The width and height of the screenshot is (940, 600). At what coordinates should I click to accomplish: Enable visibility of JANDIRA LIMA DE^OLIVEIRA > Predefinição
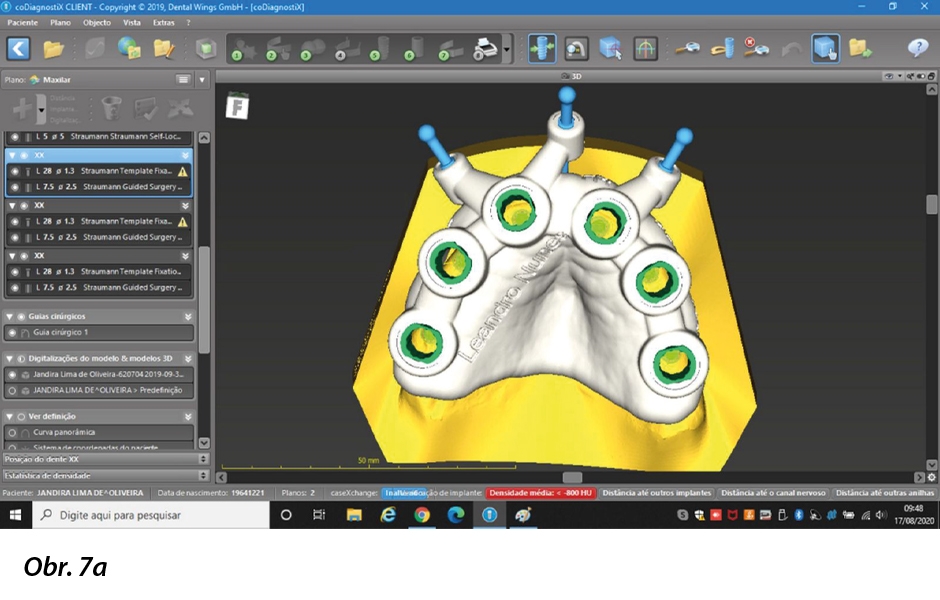(x=13, y=390)
